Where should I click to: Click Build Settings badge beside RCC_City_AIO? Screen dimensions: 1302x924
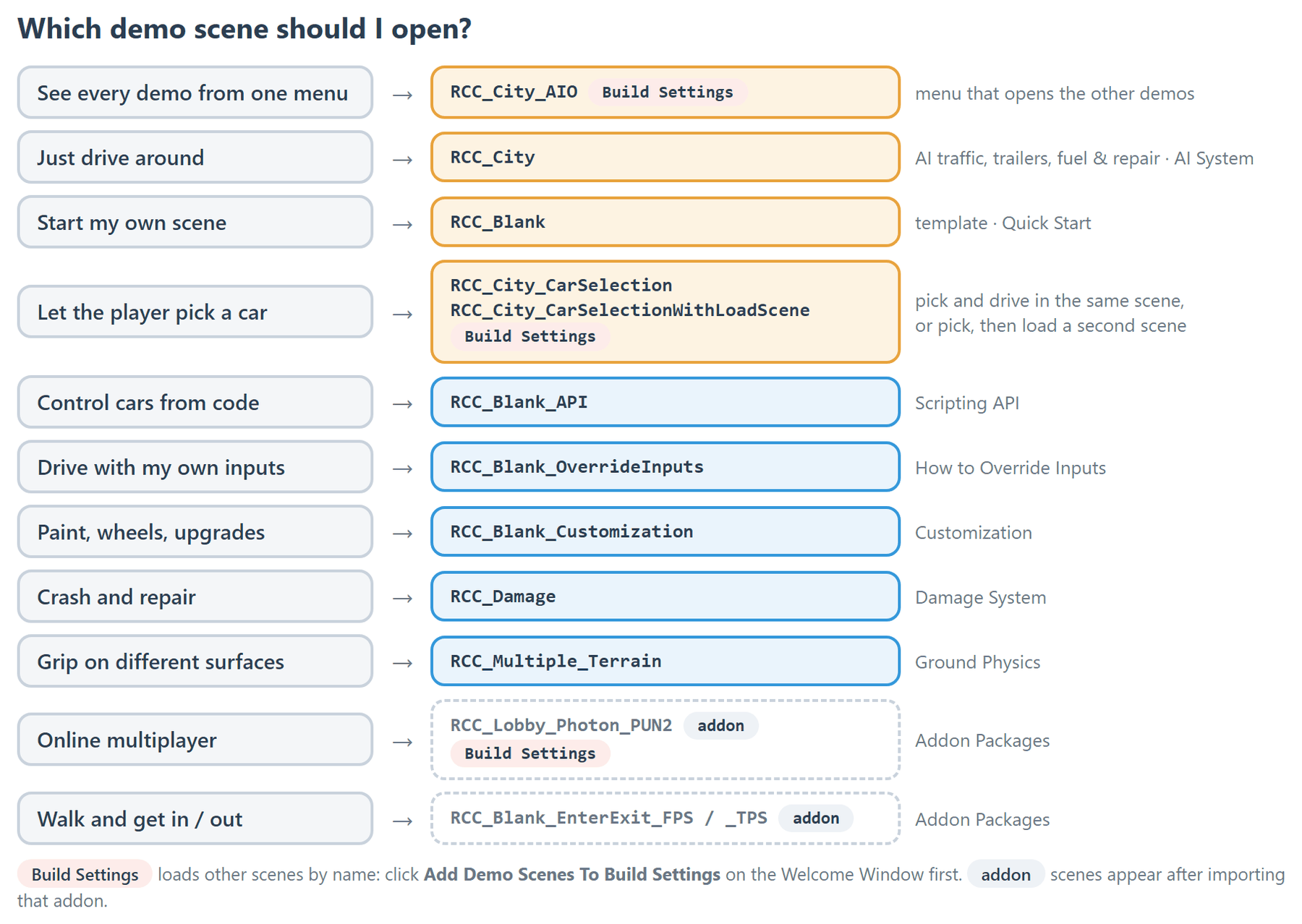click(668, 92)
